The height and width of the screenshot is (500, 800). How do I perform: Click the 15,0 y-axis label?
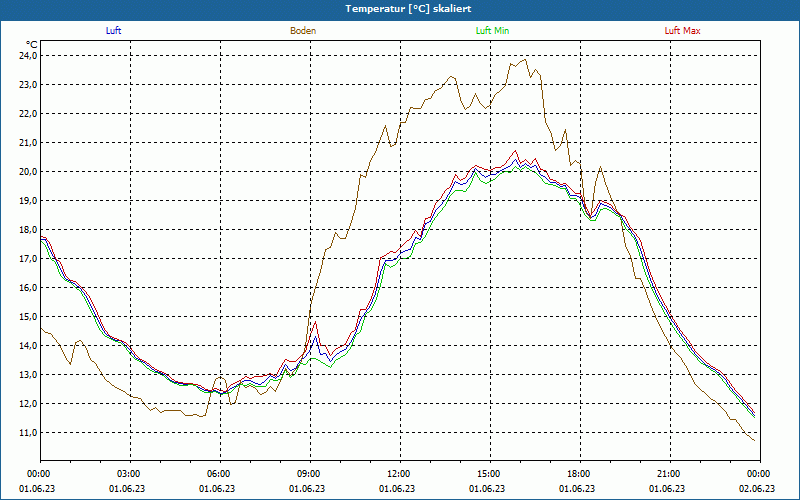coord(29,317)
